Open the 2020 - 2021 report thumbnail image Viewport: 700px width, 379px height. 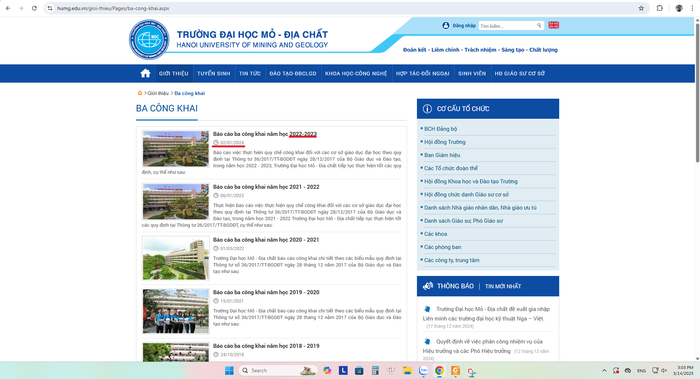coord(175,258)
